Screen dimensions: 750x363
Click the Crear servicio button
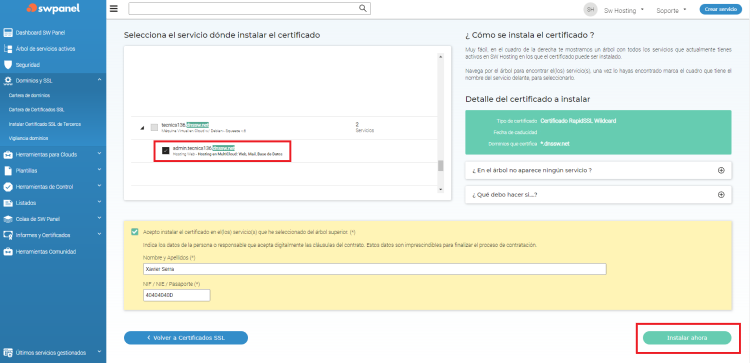click(721, 10)
